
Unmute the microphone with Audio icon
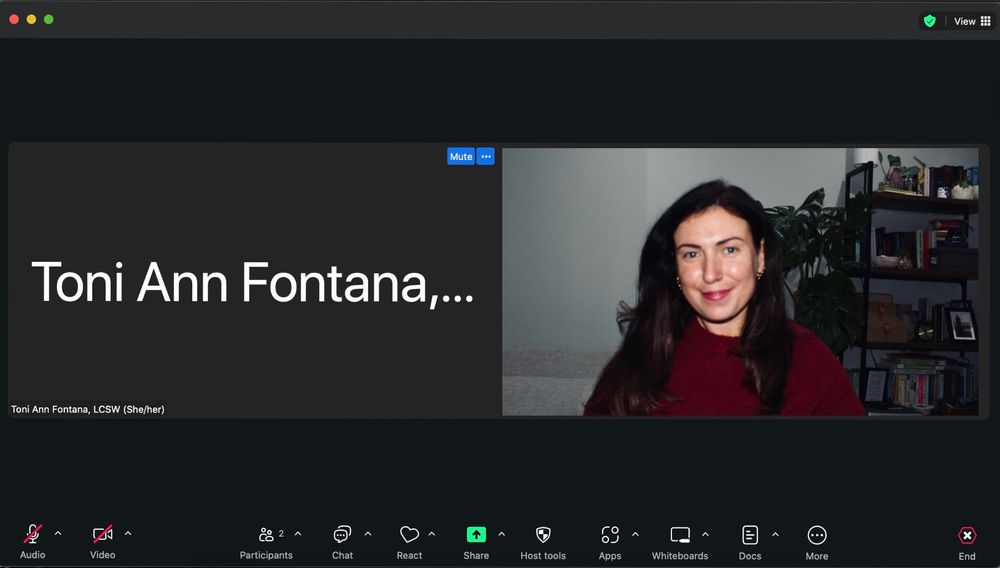pos(33,534)
